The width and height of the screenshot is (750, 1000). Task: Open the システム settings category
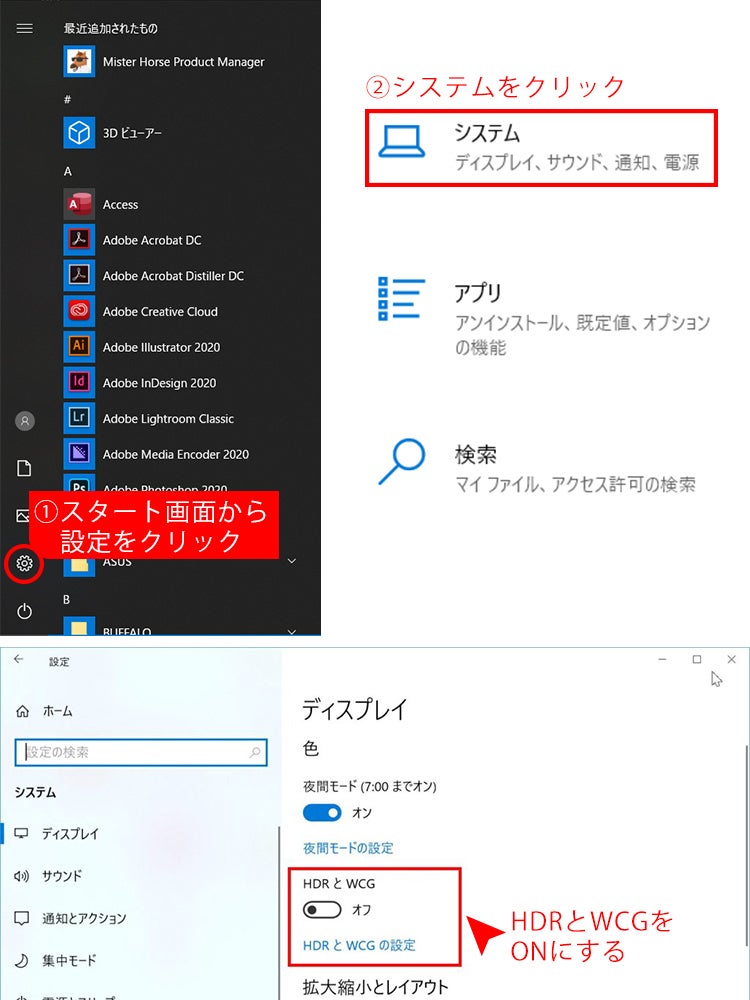coord(541,147)
